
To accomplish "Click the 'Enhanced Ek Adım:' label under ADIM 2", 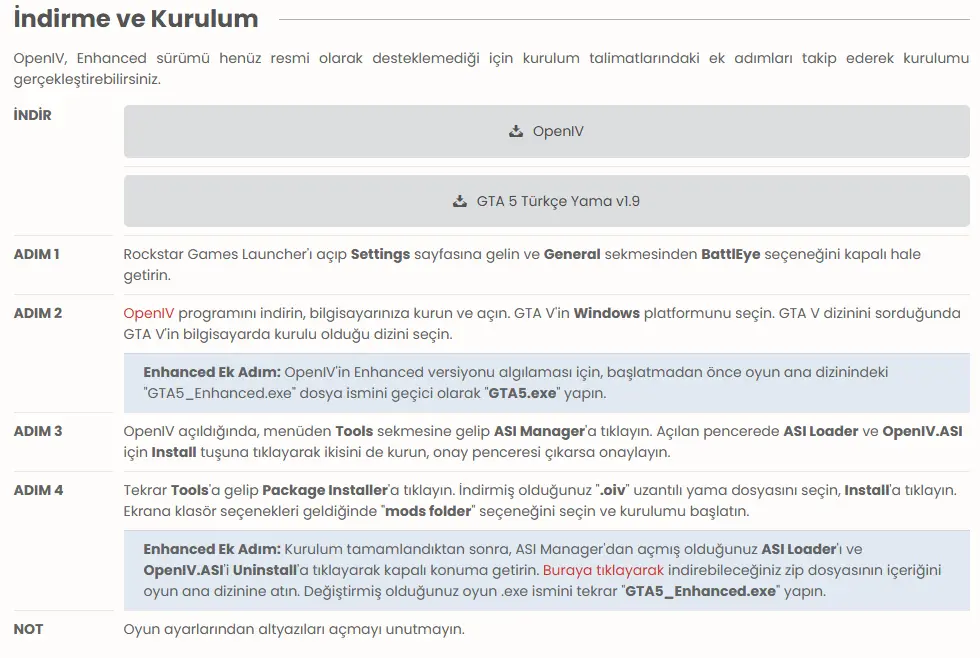I will click(212, 372).
